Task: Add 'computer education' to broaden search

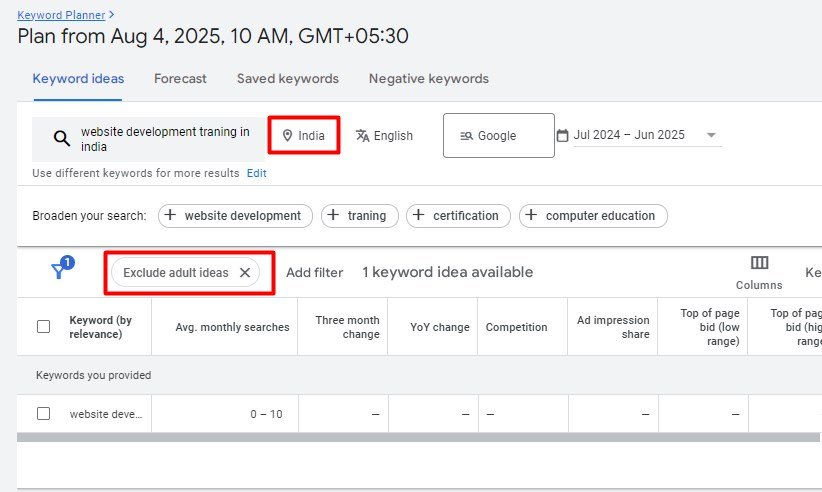Action: (x=593, y=216)
